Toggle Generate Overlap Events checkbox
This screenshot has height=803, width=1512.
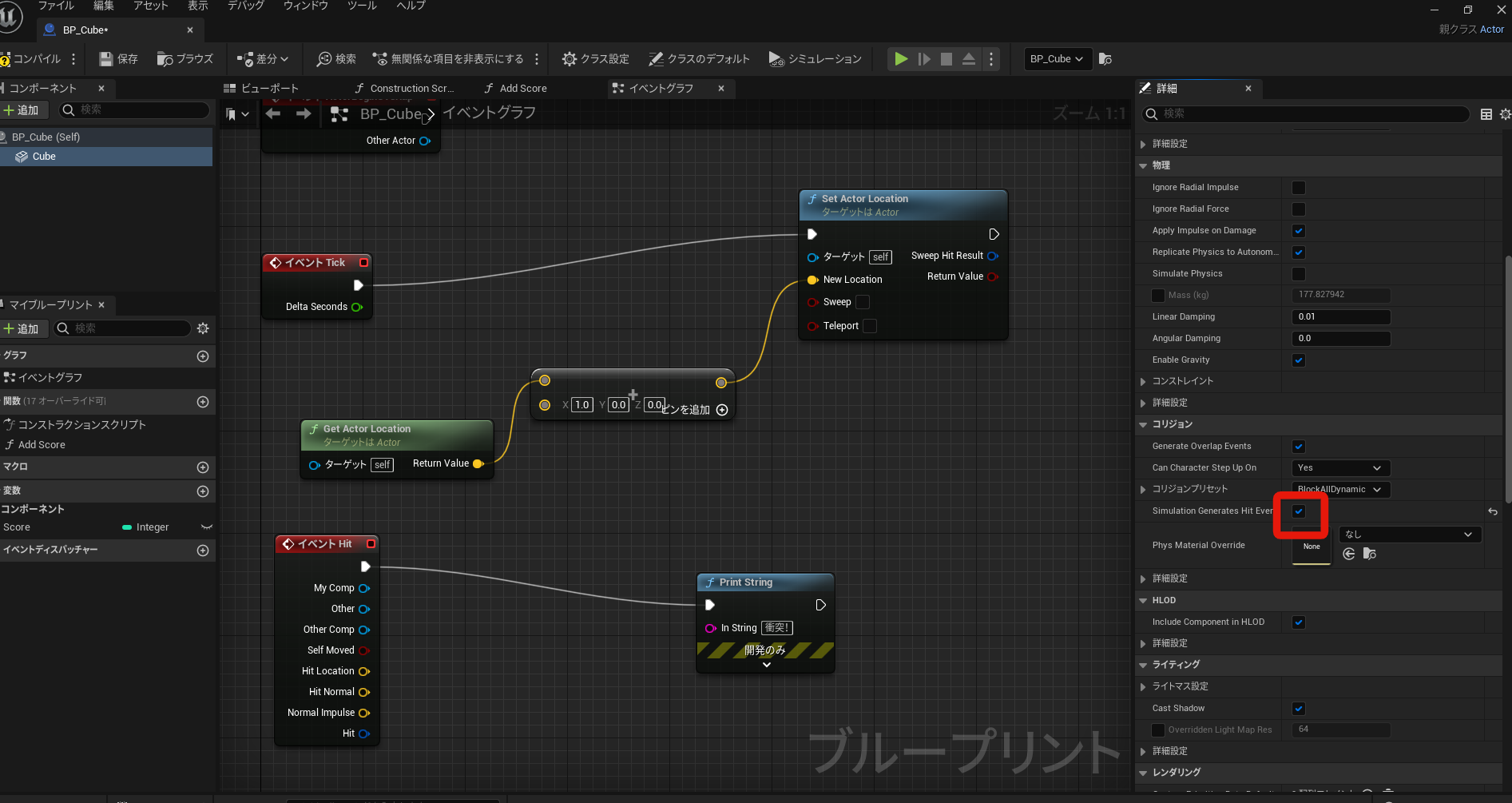tap(1299, 447)
